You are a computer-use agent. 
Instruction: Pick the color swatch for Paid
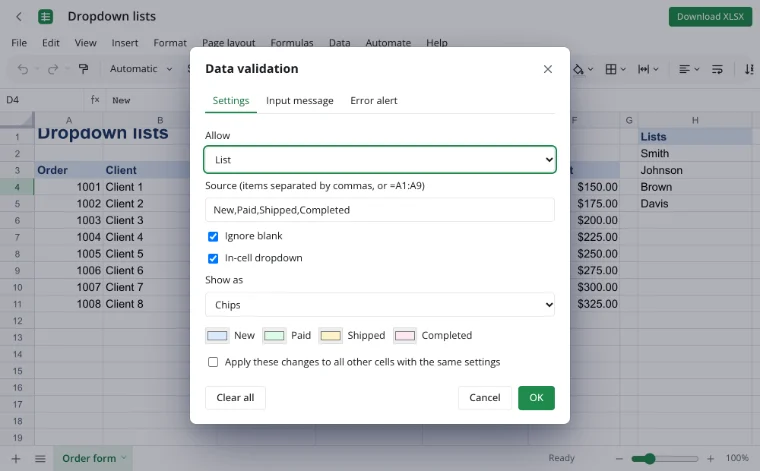coord(274,336)
